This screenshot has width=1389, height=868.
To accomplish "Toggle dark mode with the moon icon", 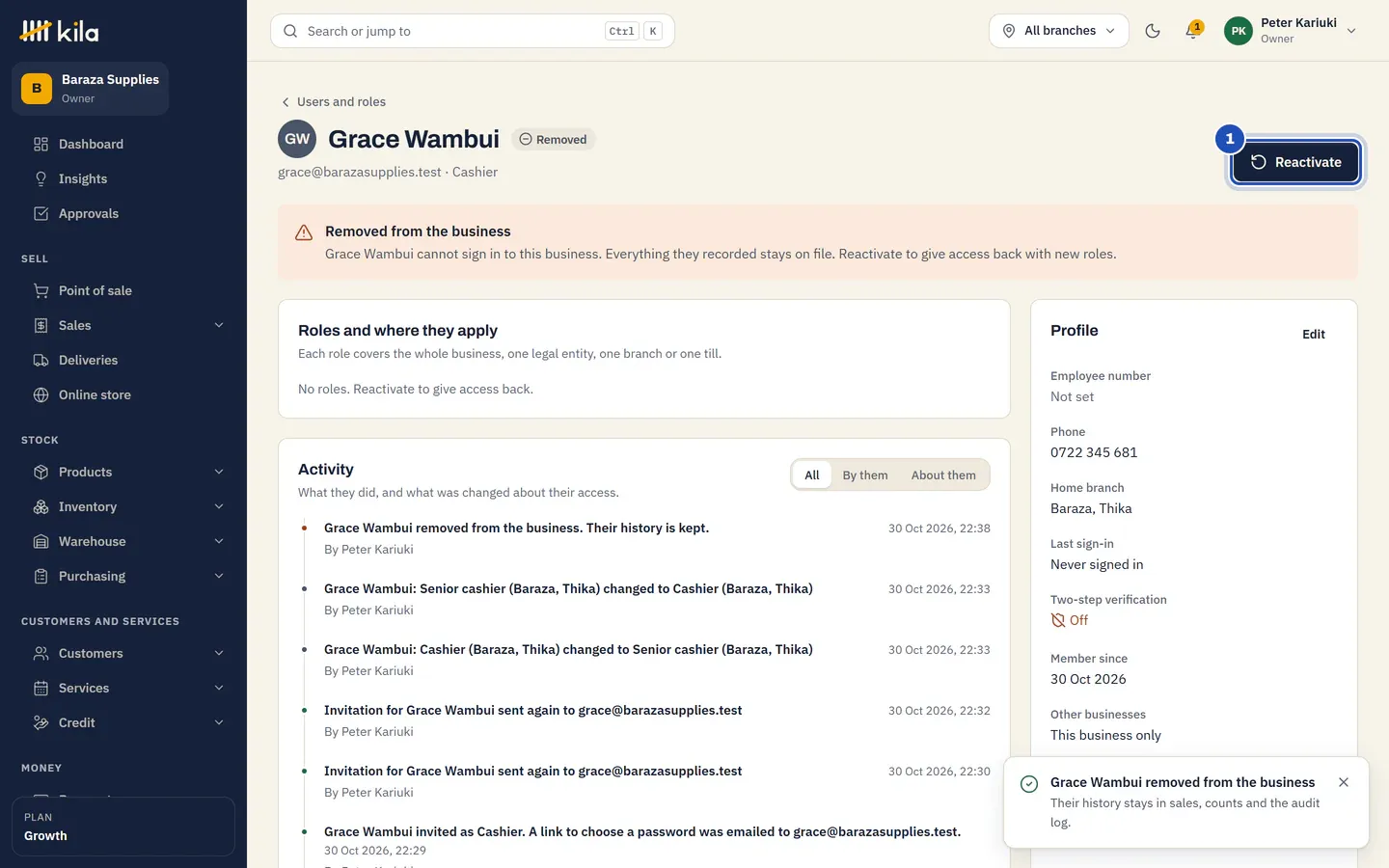I will pyautogui.click(x=1153, y=31).
